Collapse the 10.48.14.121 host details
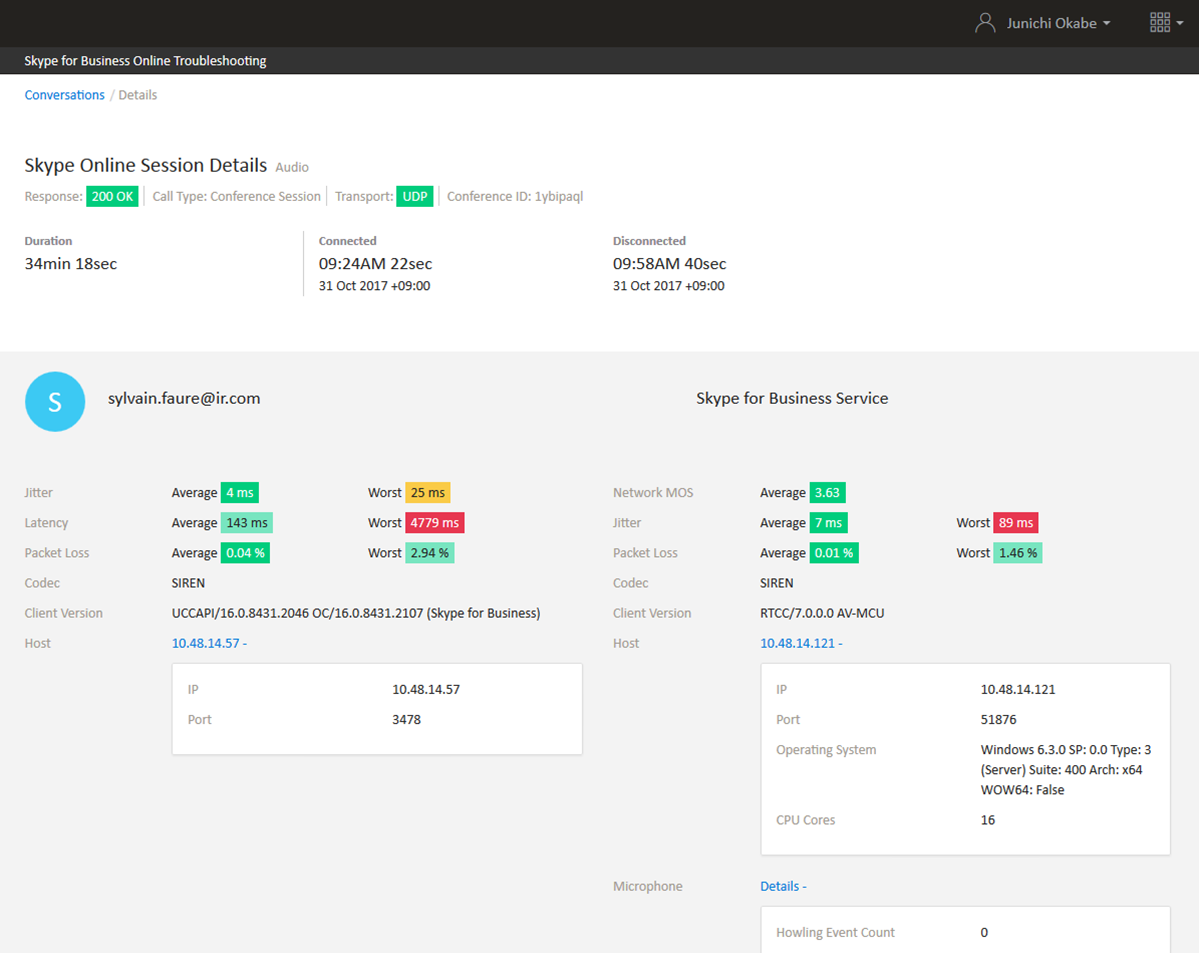Viewport: 1199px width, 953px height. pyautogui.click(x=801, y=643)
